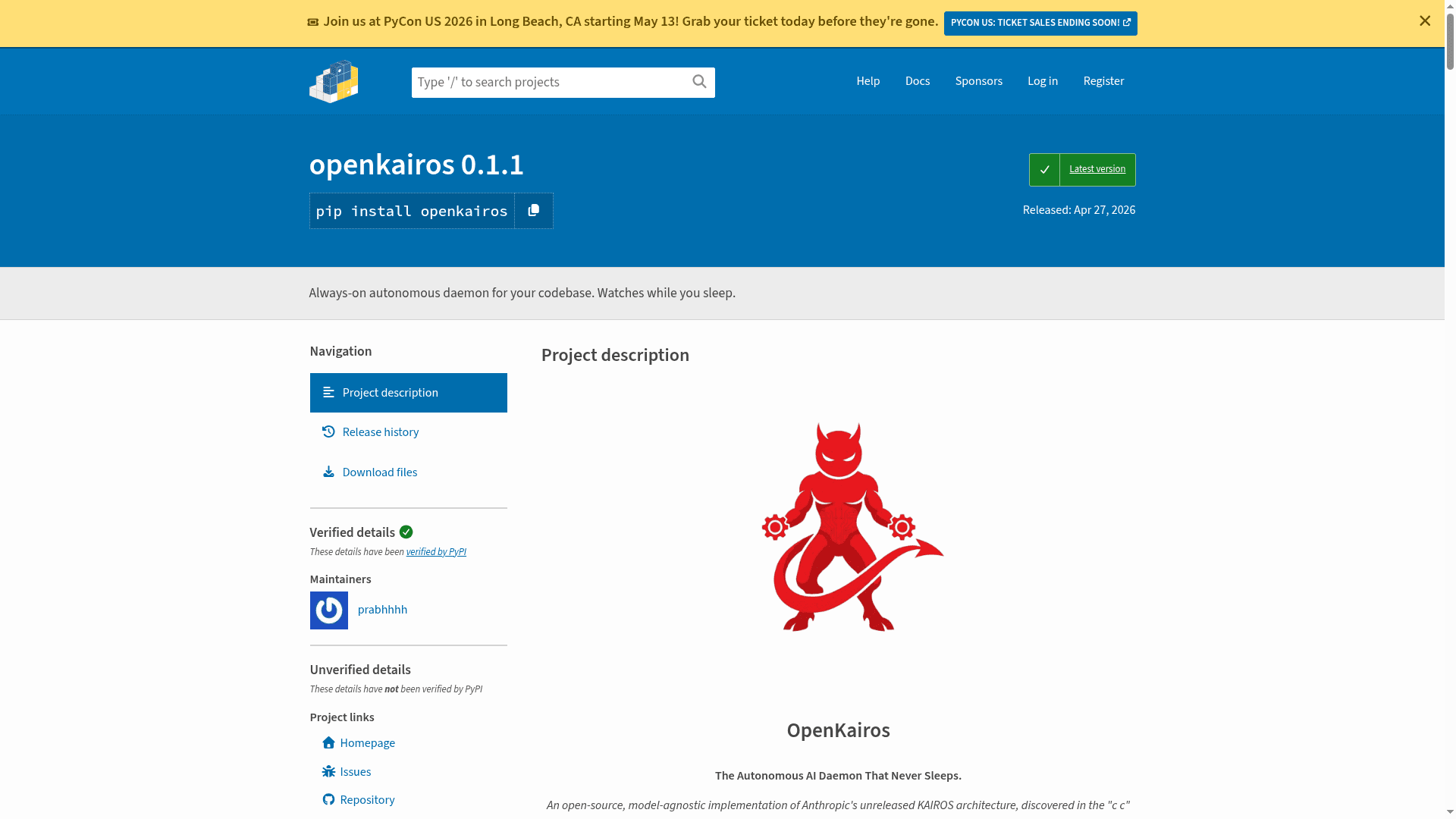The height and width of the screenshot is (819, 1456).
Task: Click the Released: Apr 27, 2026 text
Action: pos(1079,210)
